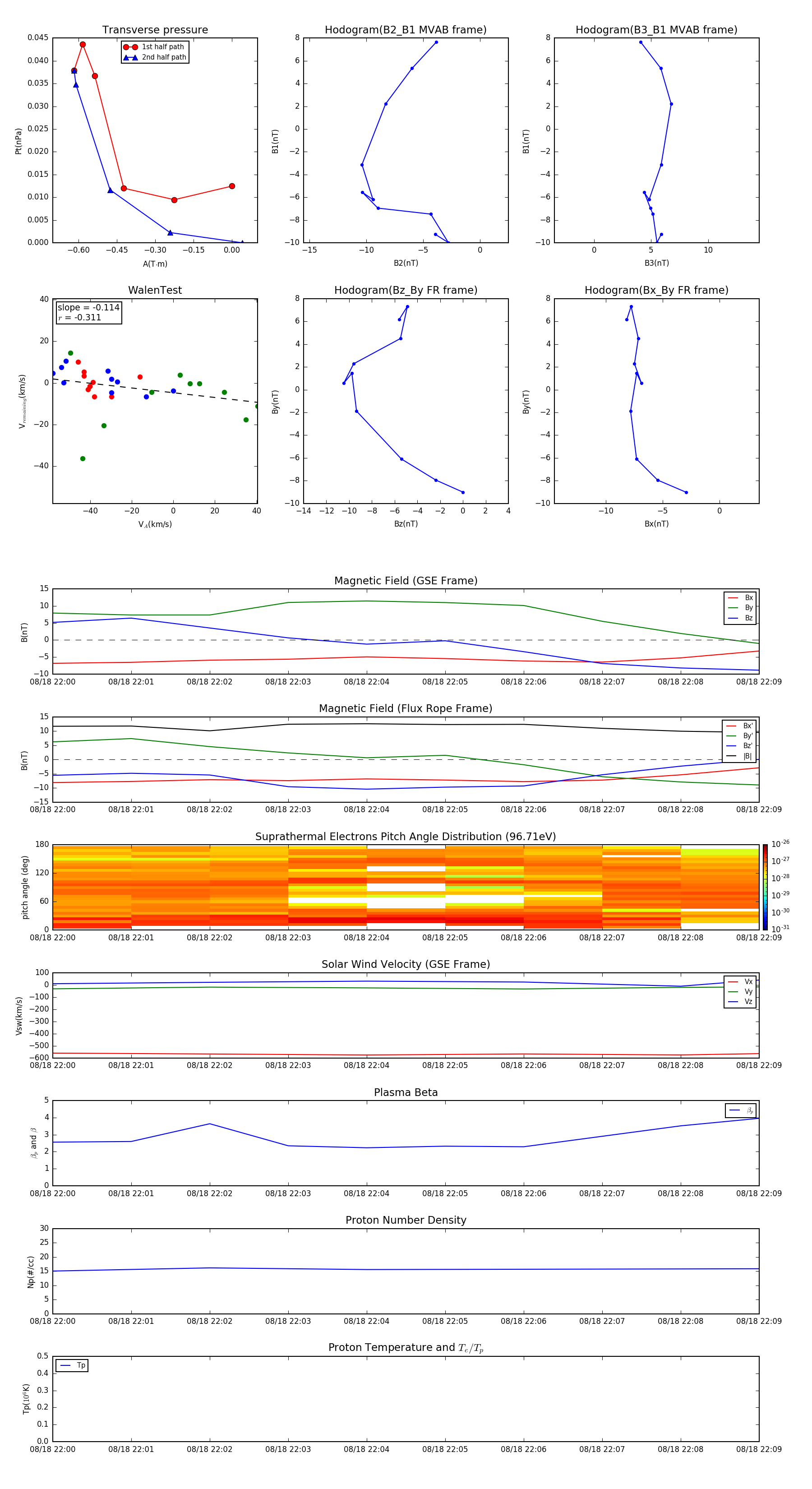Click the lowest green dot in WalenTest

83,458
